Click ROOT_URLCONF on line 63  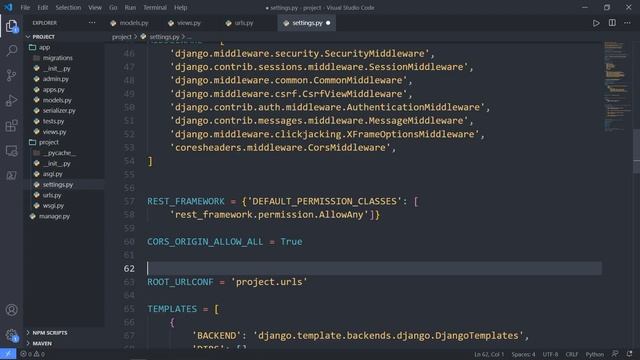(x=180, y=282)
